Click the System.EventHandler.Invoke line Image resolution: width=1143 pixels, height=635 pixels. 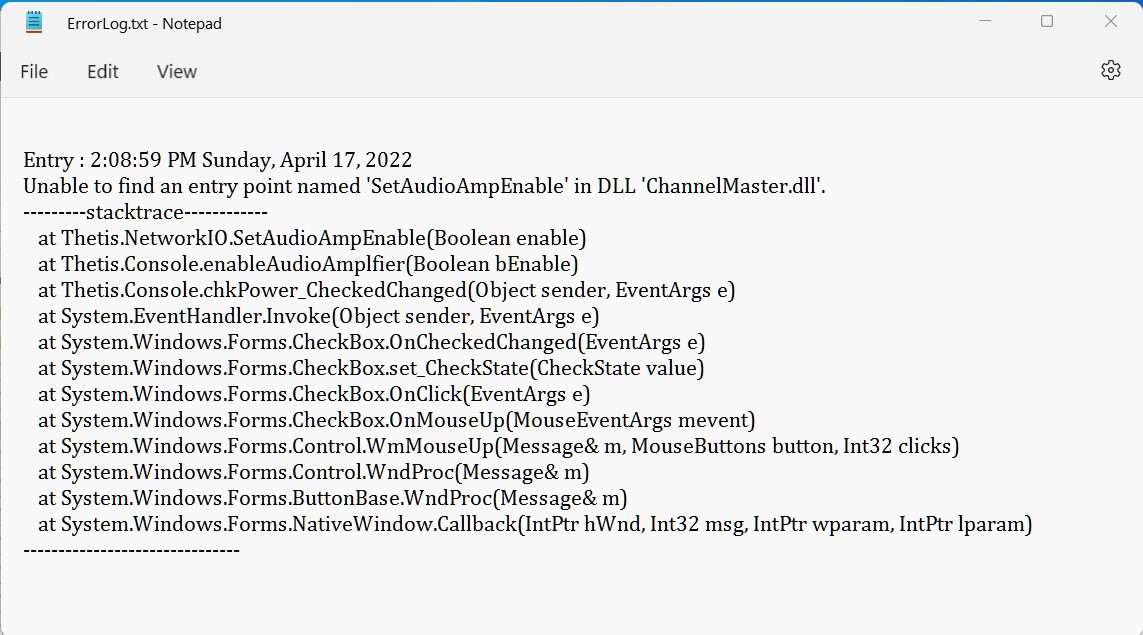coord(319,316)
